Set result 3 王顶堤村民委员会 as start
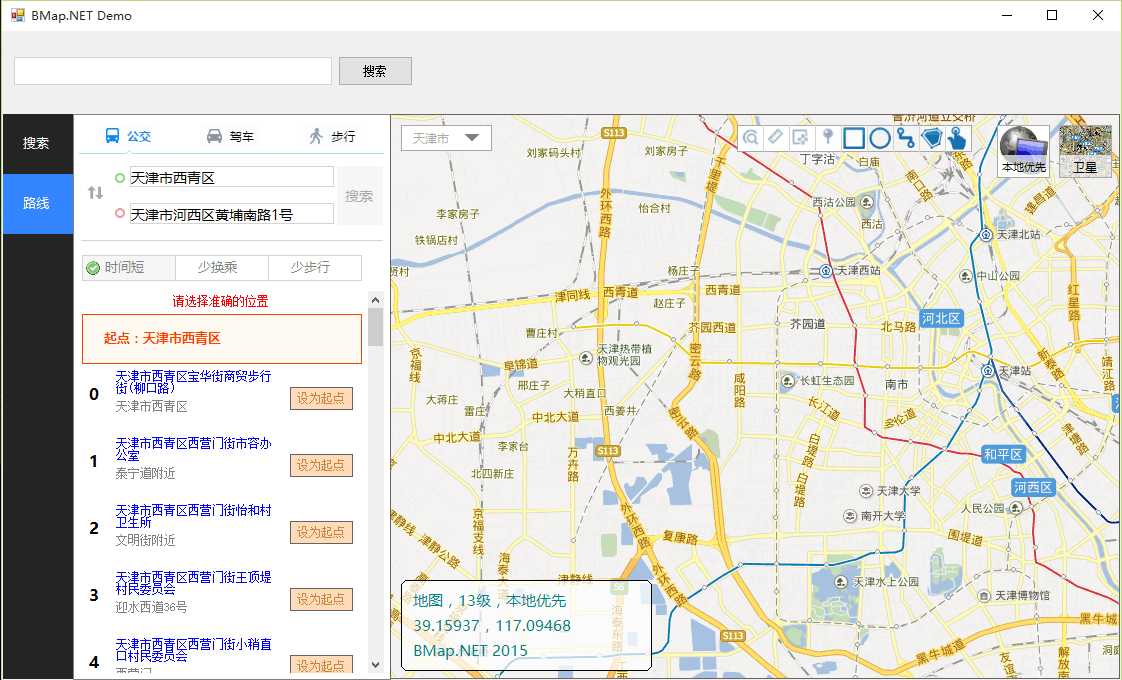This screenshot has height=680, width=1122. click(x=321, y=599)
